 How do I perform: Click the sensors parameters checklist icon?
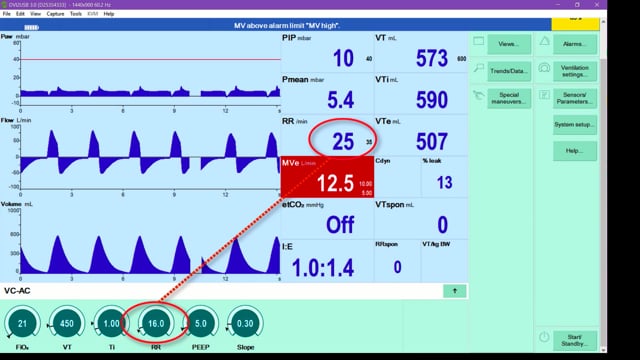544,95
